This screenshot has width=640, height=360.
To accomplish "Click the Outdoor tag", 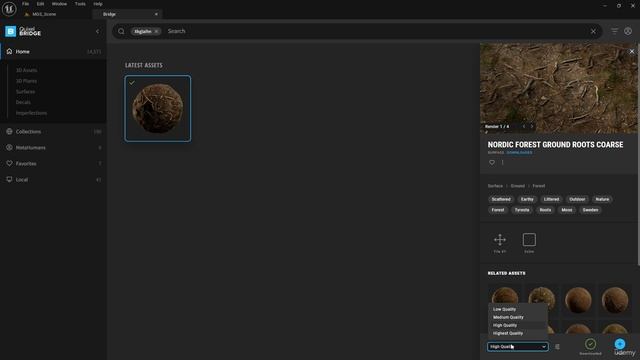I will (577, 199).
